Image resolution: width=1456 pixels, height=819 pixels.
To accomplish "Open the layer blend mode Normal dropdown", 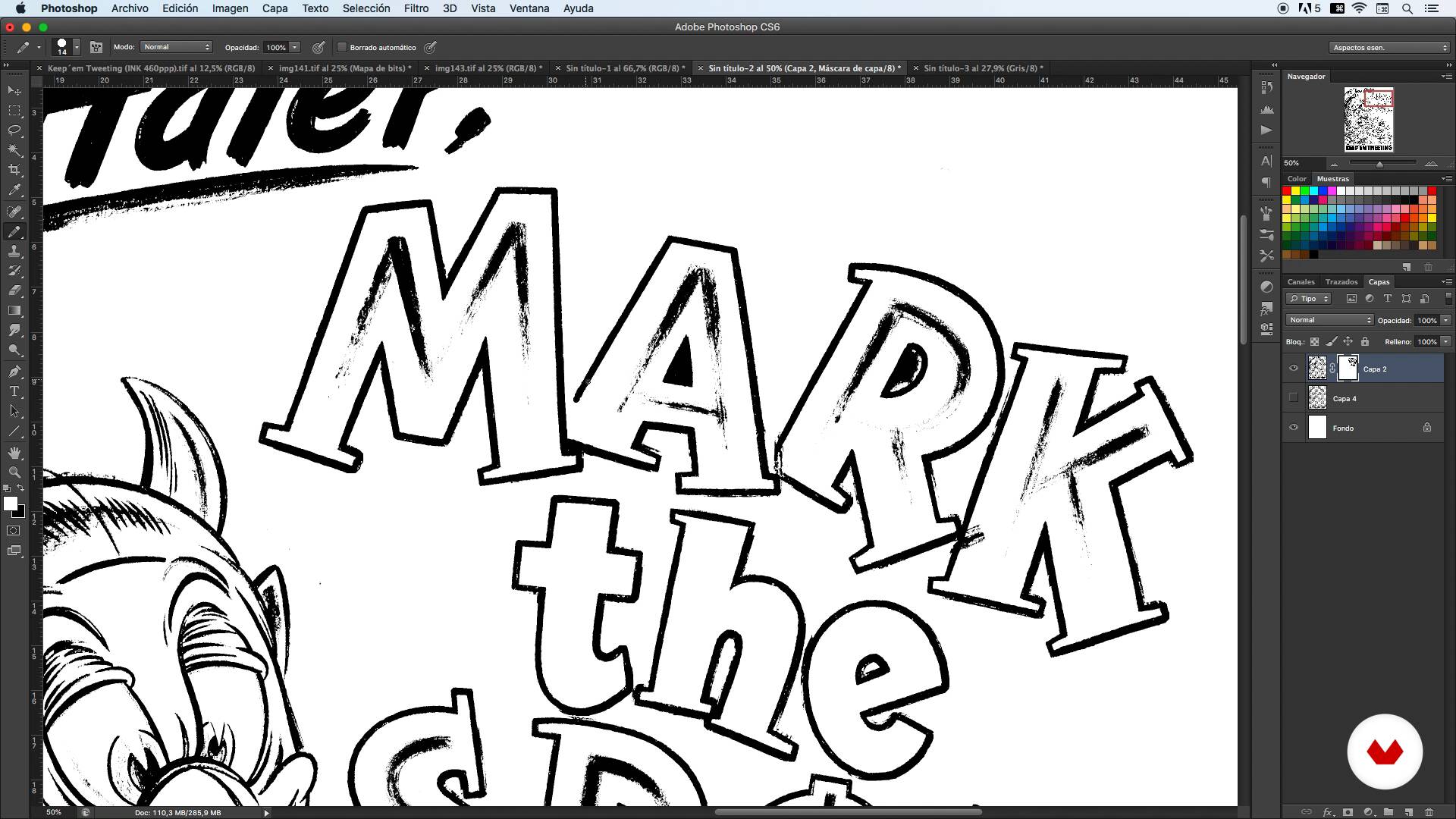I will coord(1330,320).
